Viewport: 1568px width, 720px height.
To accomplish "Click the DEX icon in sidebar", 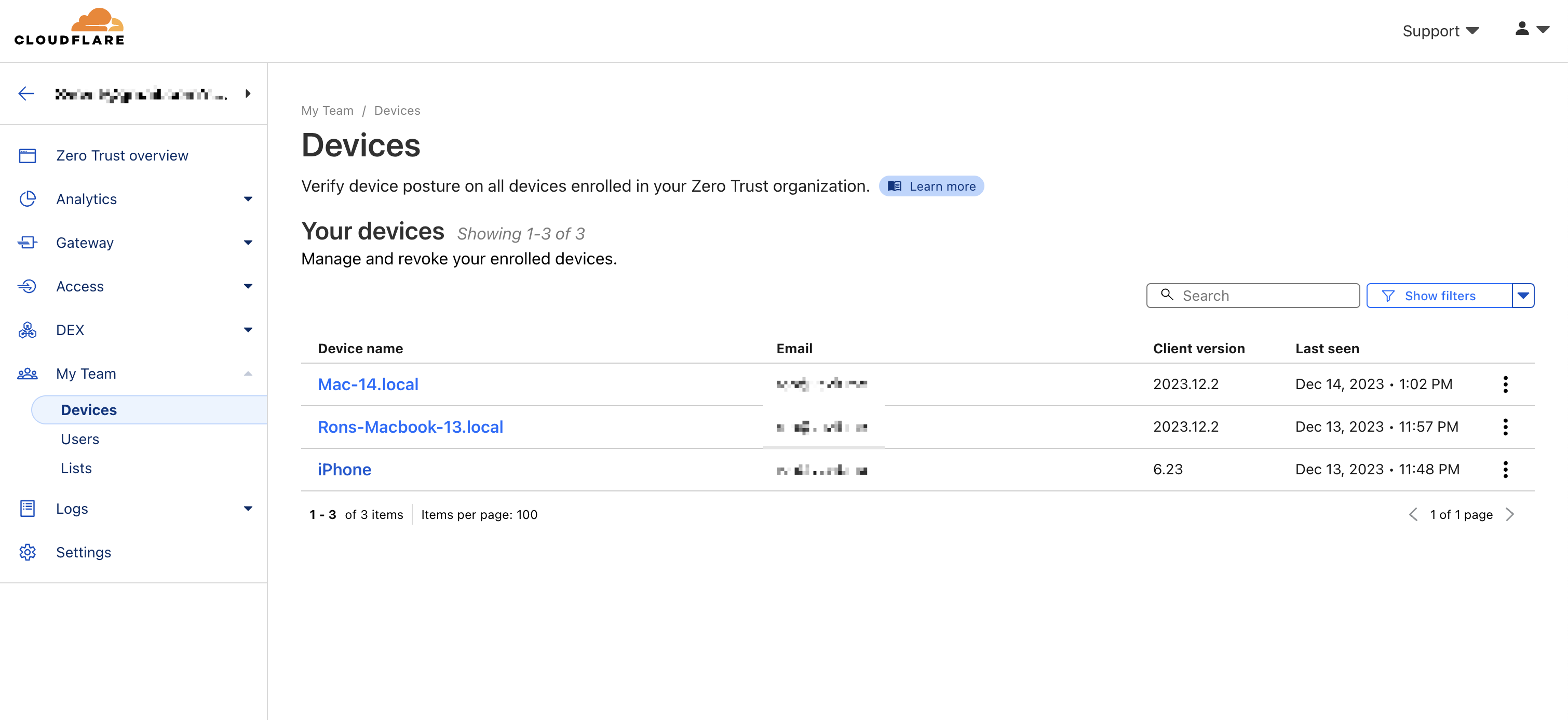I will 28,330.
